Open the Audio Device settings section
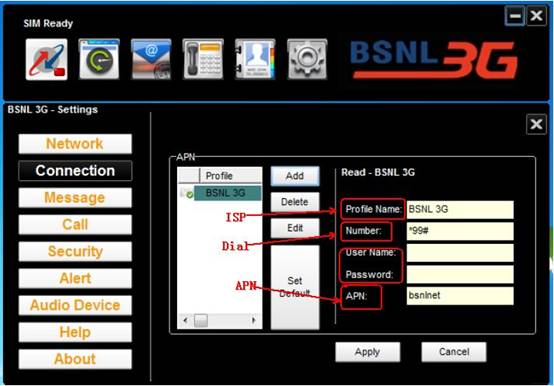Screen dimensions: 554x386 coord(75,305)
